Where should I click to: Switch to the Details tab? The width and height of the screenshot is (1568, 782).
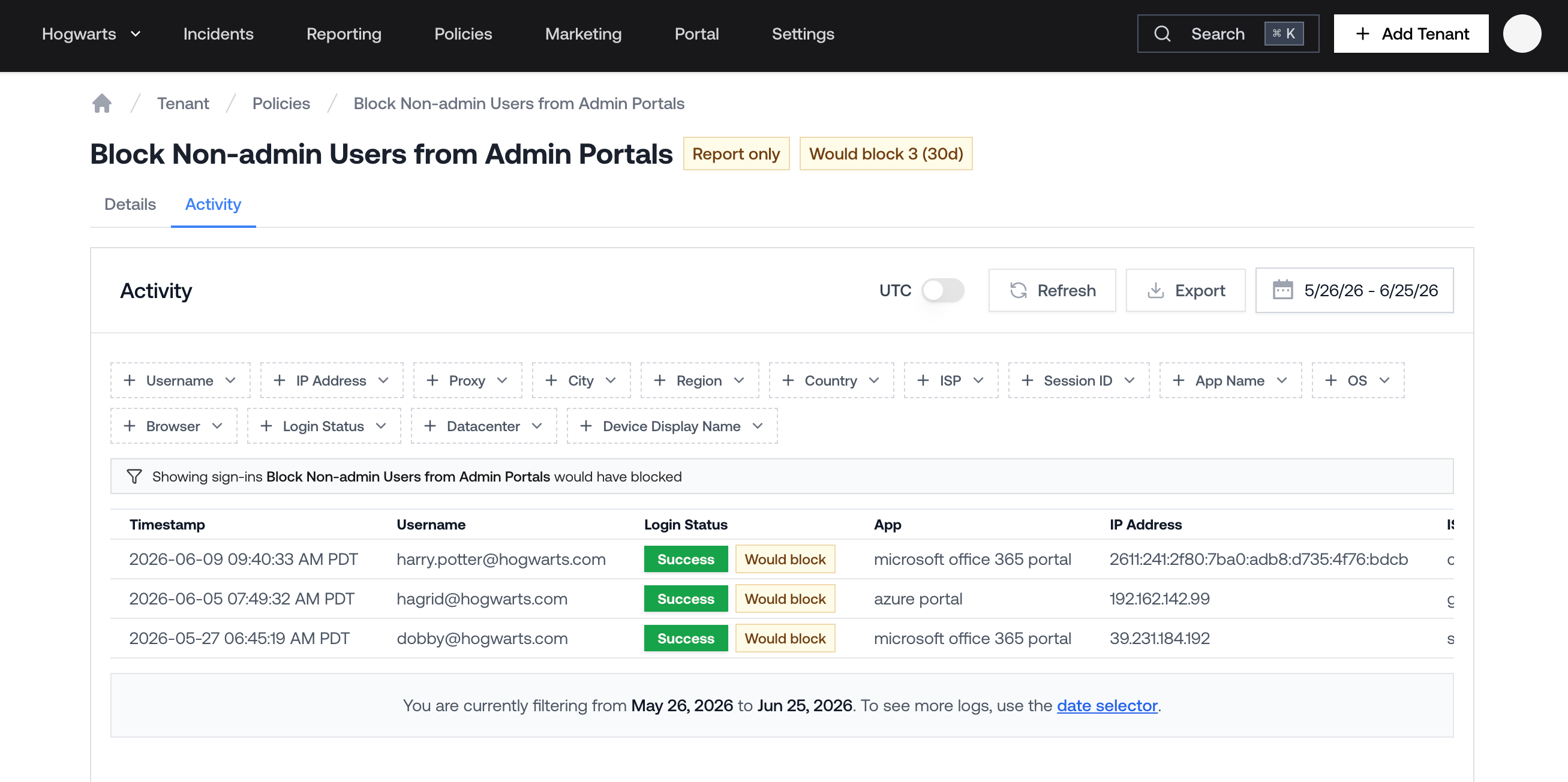click(x=130, y=204)
